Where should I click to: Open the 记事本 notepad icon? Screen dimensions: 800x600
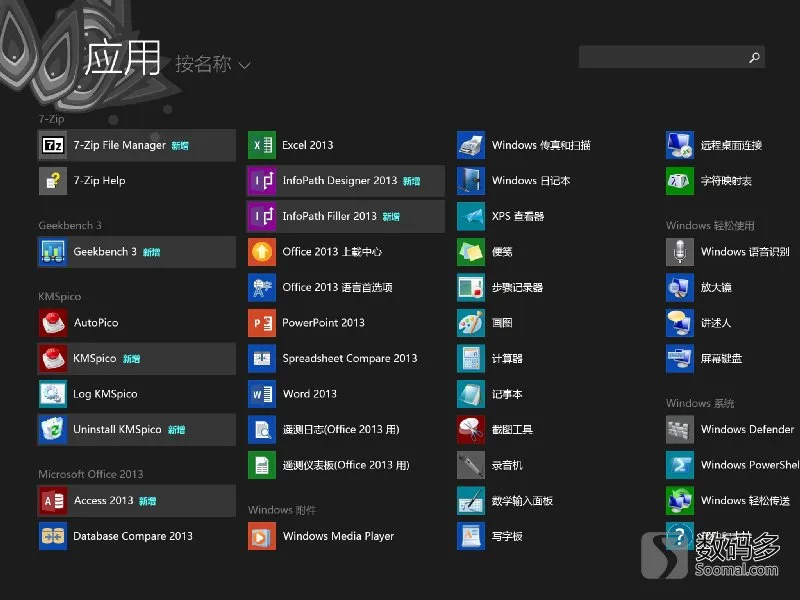point(471,394)
